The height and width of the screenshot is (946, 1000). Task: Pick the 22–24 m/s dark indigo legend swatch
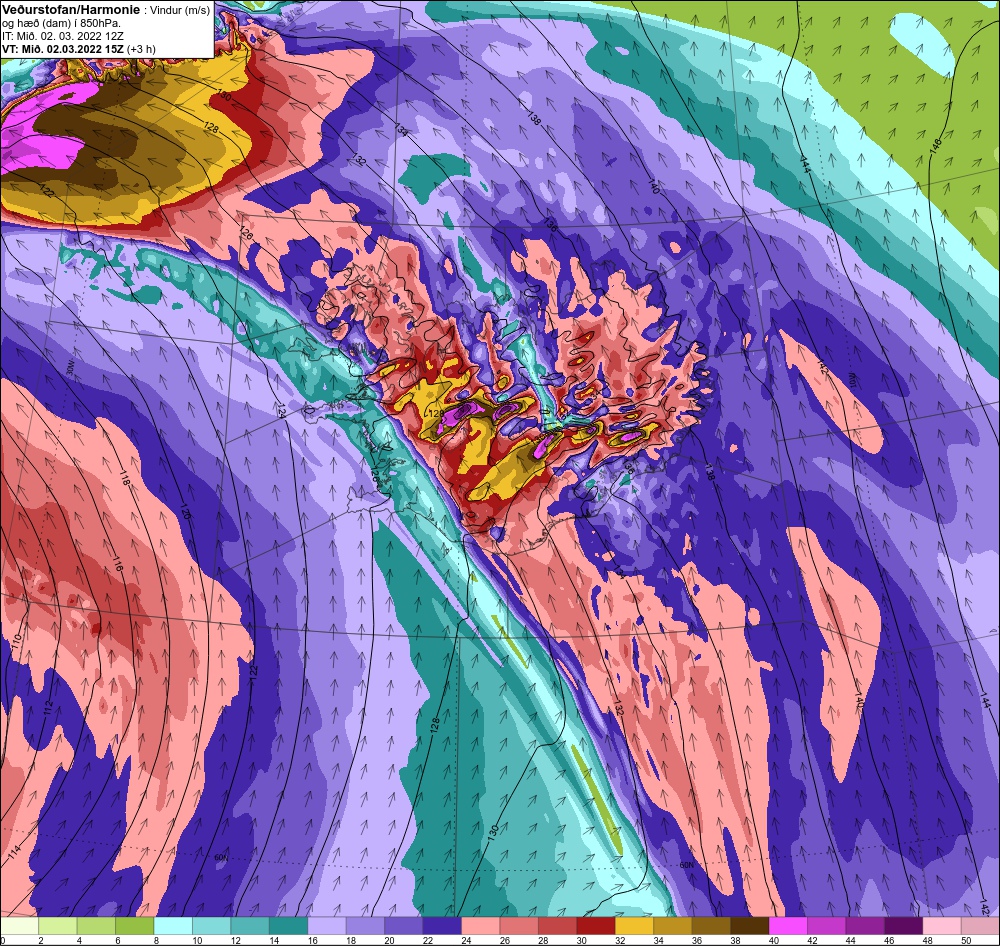click(442, 926)
